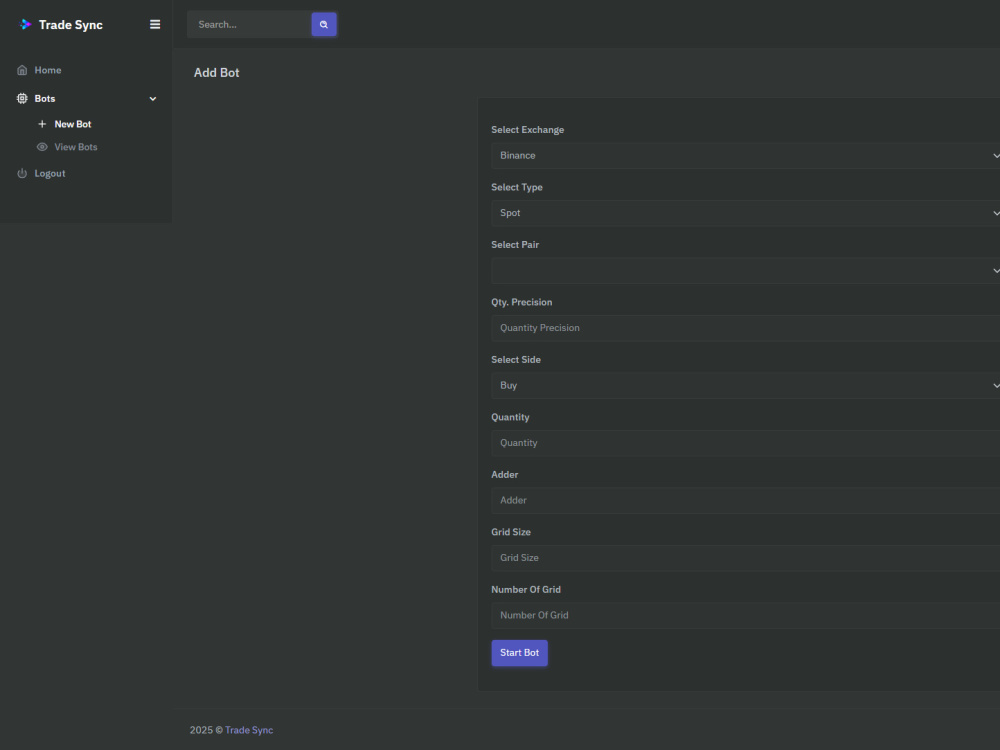Image resolution: width=1000 pixels, height=750 pixels.
Task: Go to Home in the sidebar
Action: point(48,70)
